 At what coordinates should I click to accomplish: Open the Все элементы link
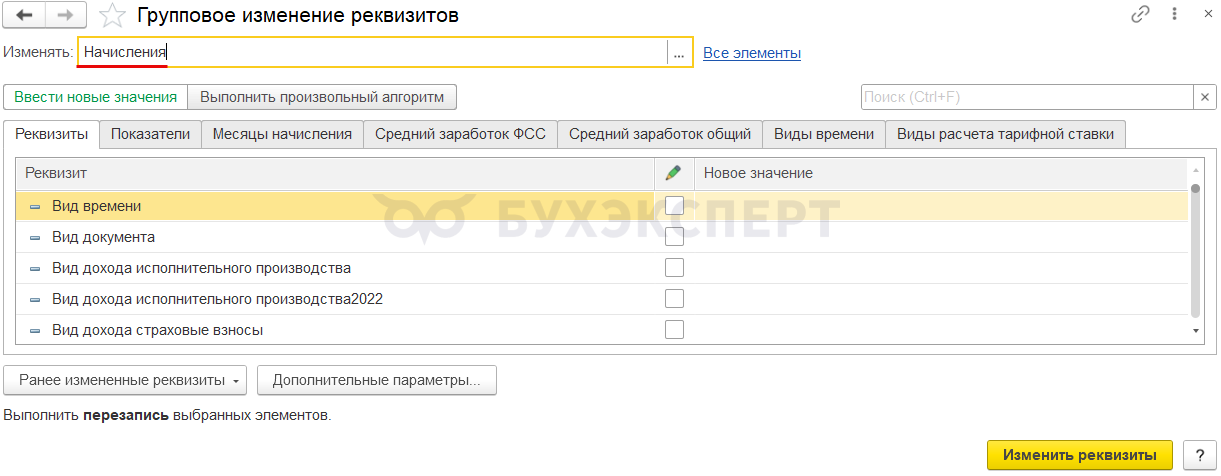(x=752, y=53)
